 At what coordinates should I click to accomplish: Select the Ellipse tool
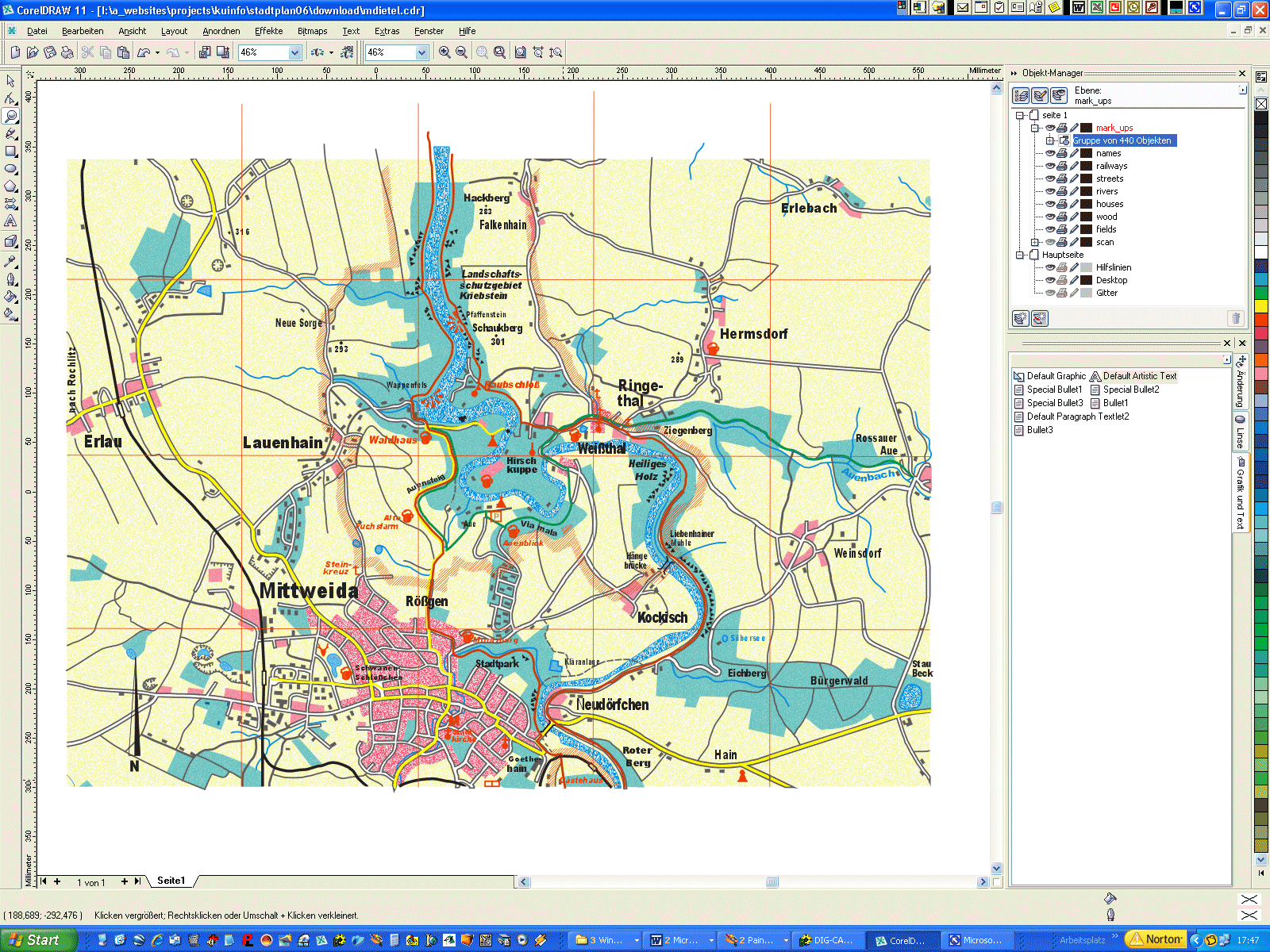click(10, 168)
